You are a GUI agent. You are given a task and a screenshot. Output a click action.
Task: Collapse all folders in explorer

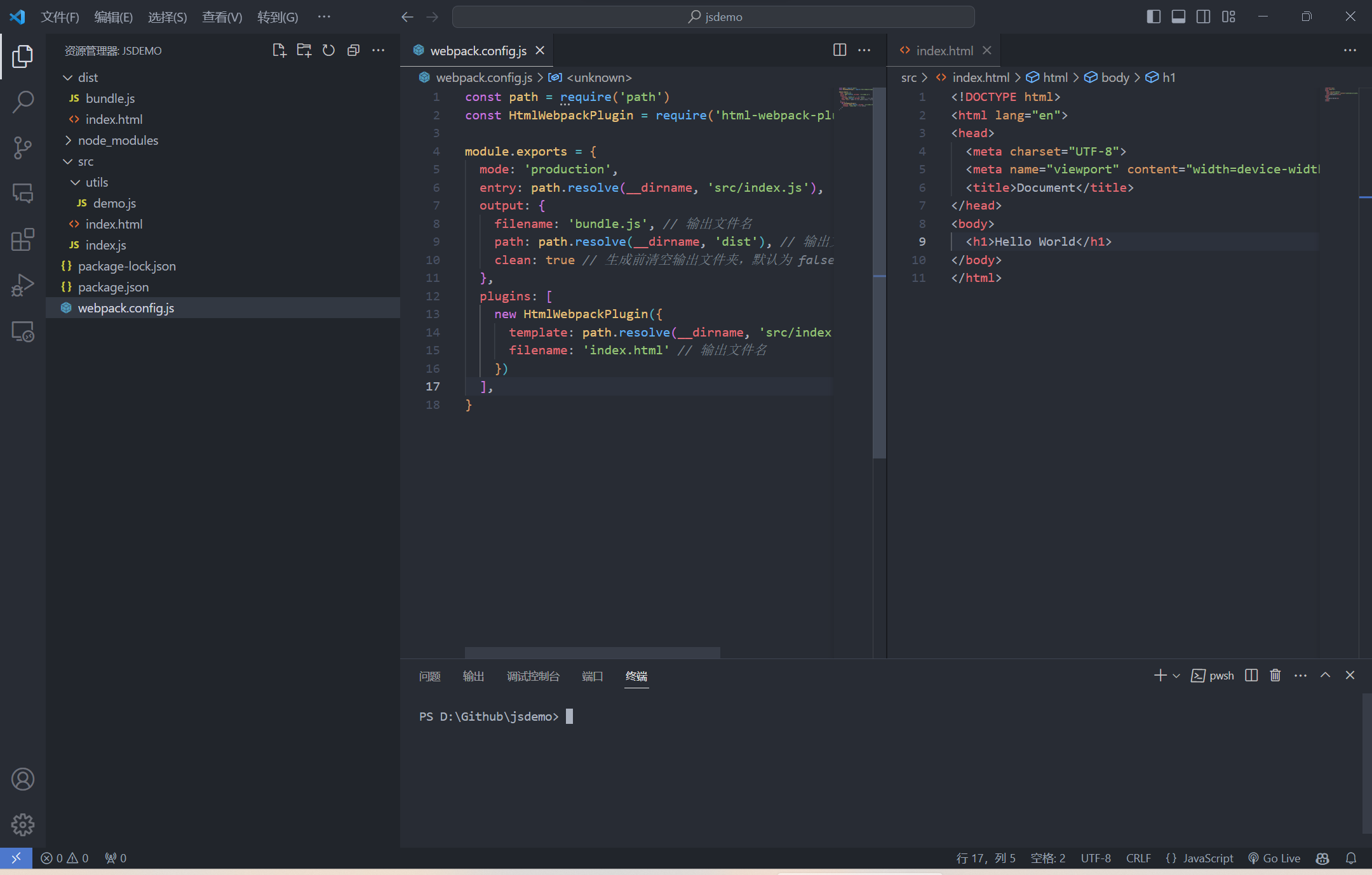353,50
